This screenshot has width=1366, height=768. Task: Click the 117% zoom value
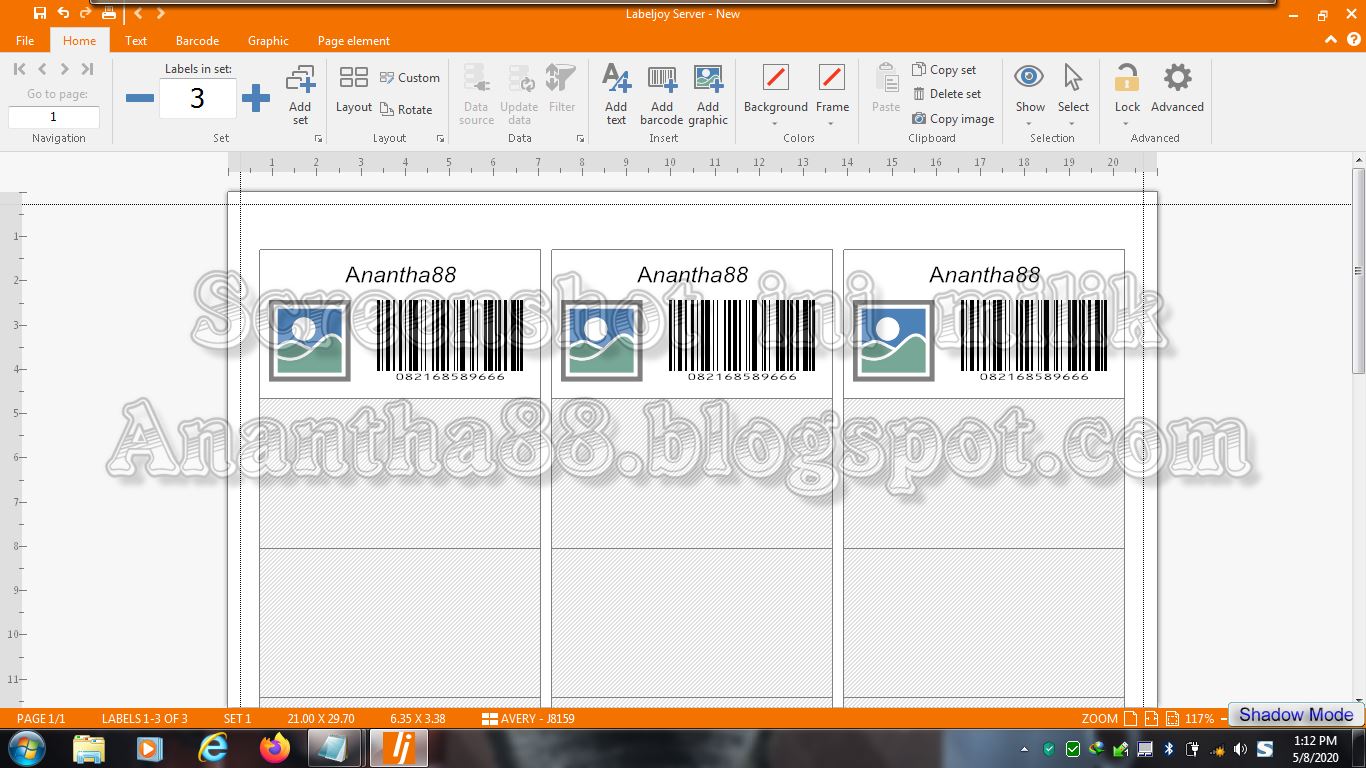[x=1199, y=718]
